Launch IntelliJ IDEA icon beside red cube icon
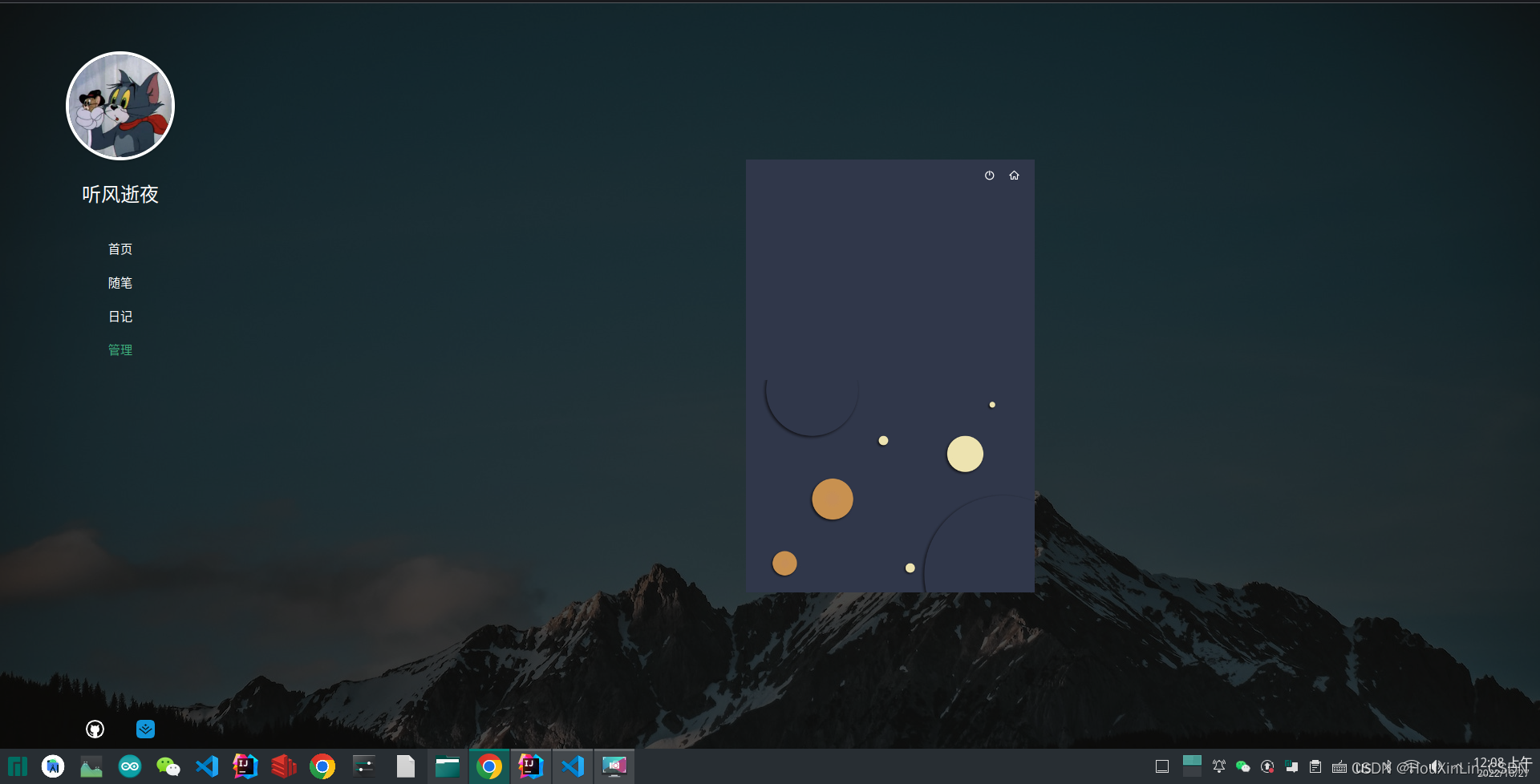This screenshot has height=784, width=1540. click(x=245, y=766)
